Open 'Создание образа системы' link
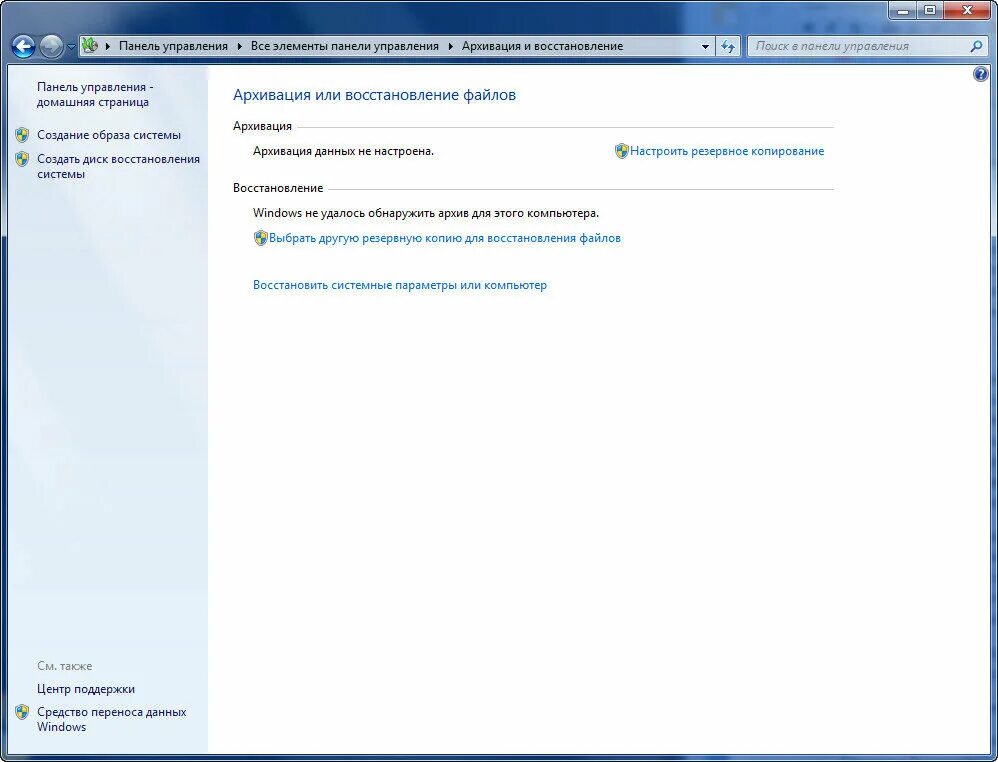Image resolution: width=998 pixels, height=762 pixels. click(109, 135)
